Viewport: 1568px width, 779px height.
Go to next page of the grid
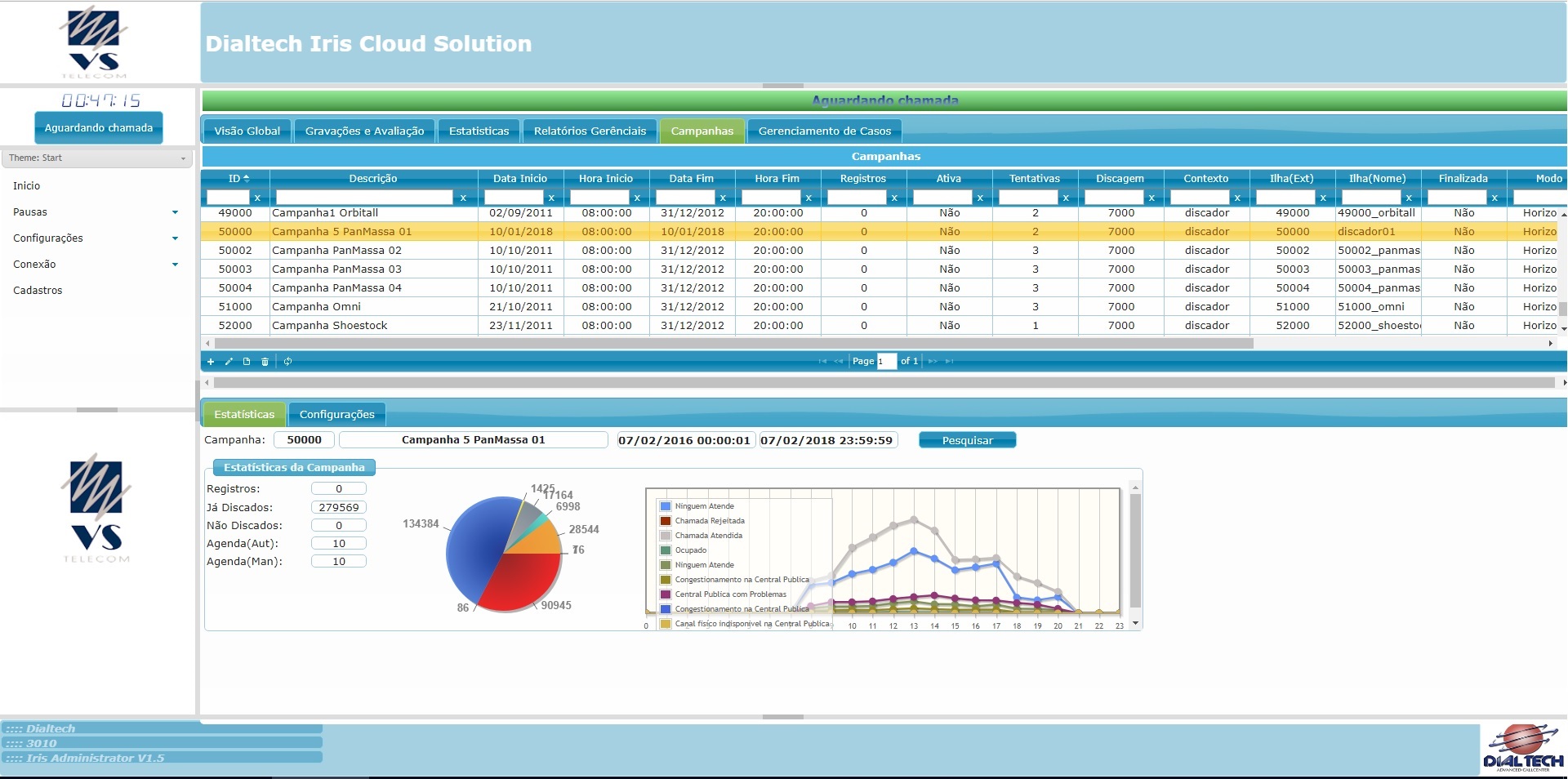(933, 362)
